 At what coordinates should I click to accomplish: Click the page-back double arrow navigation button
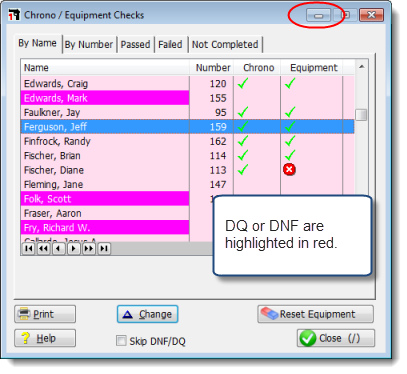tap(44, 249)
